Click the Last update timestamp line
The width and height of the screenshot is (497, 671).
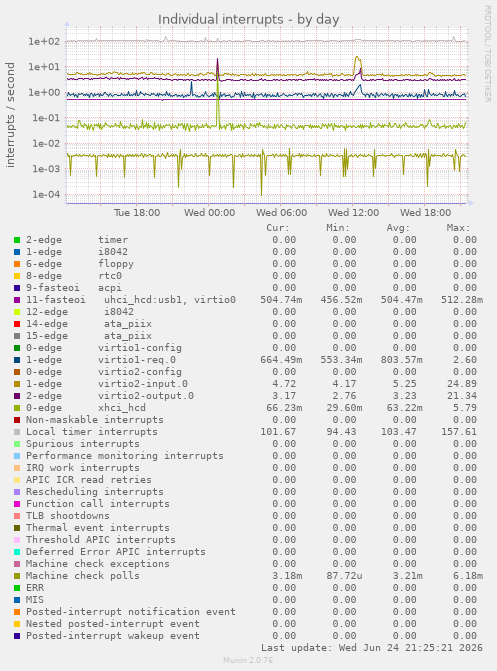coord(372,647)
